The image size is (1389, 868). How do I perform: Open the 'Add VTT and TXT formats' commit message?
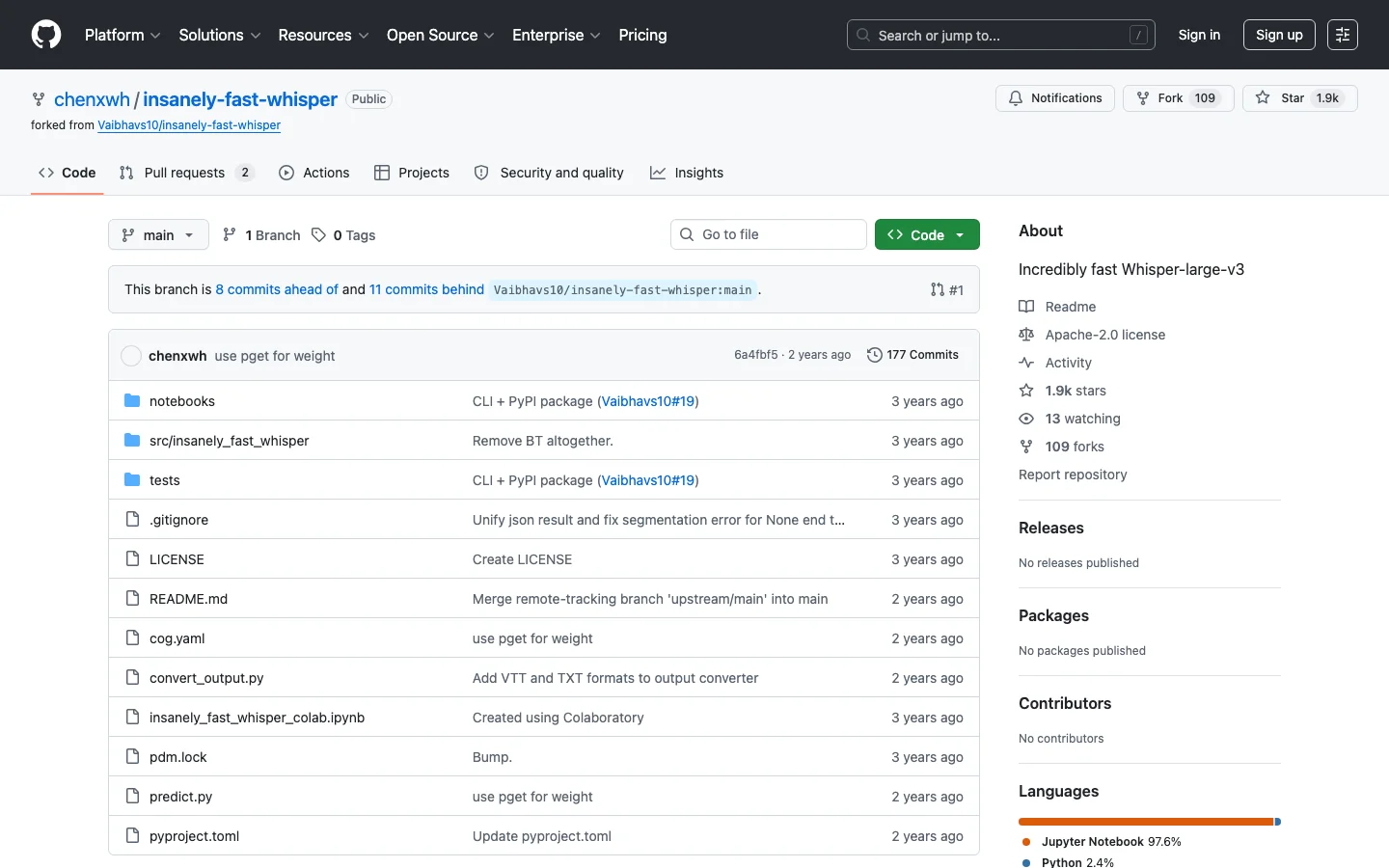[x=615, y=678]
